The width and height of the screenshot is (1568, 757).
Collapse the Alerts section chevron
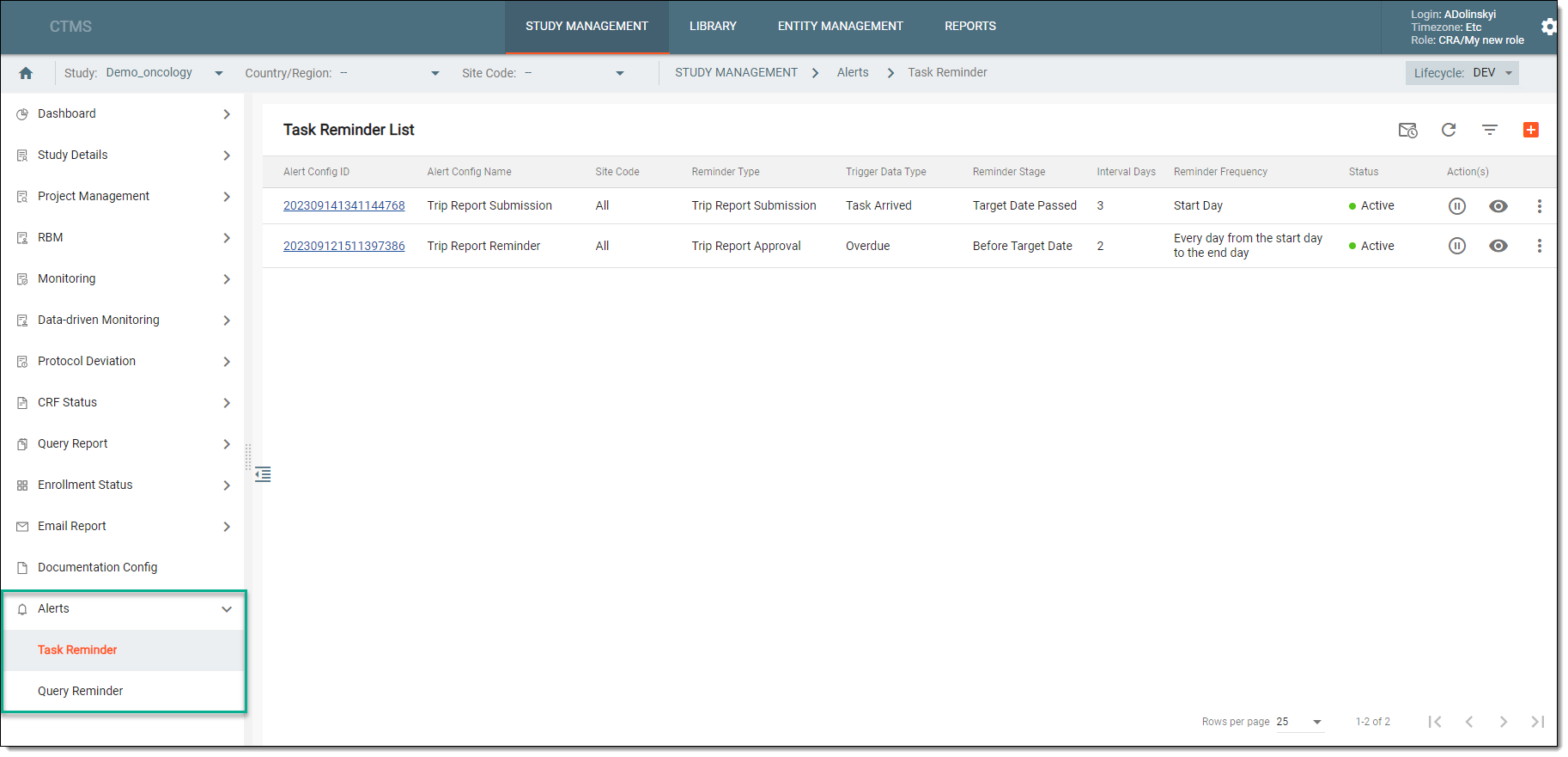pyautogui.click(x=227, y=609)
